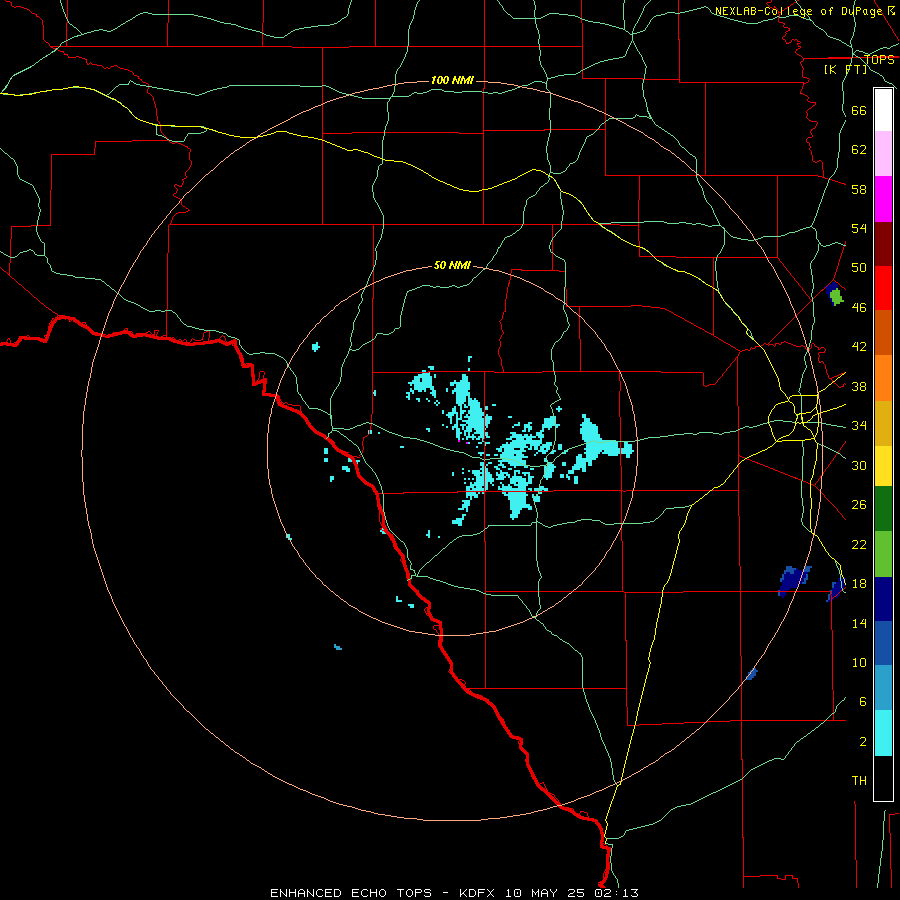Click the legend value "TH"
The height and width of the screenshot is (900, 900).
[859, 781]
